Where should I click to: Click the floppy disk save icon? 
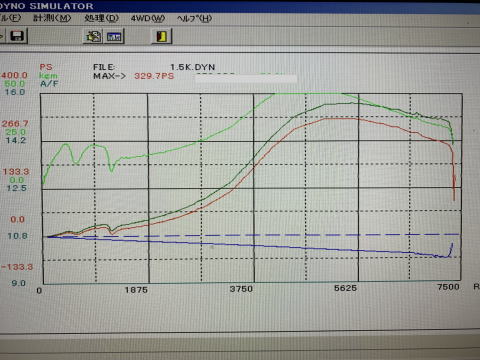[x=17, y=36]
